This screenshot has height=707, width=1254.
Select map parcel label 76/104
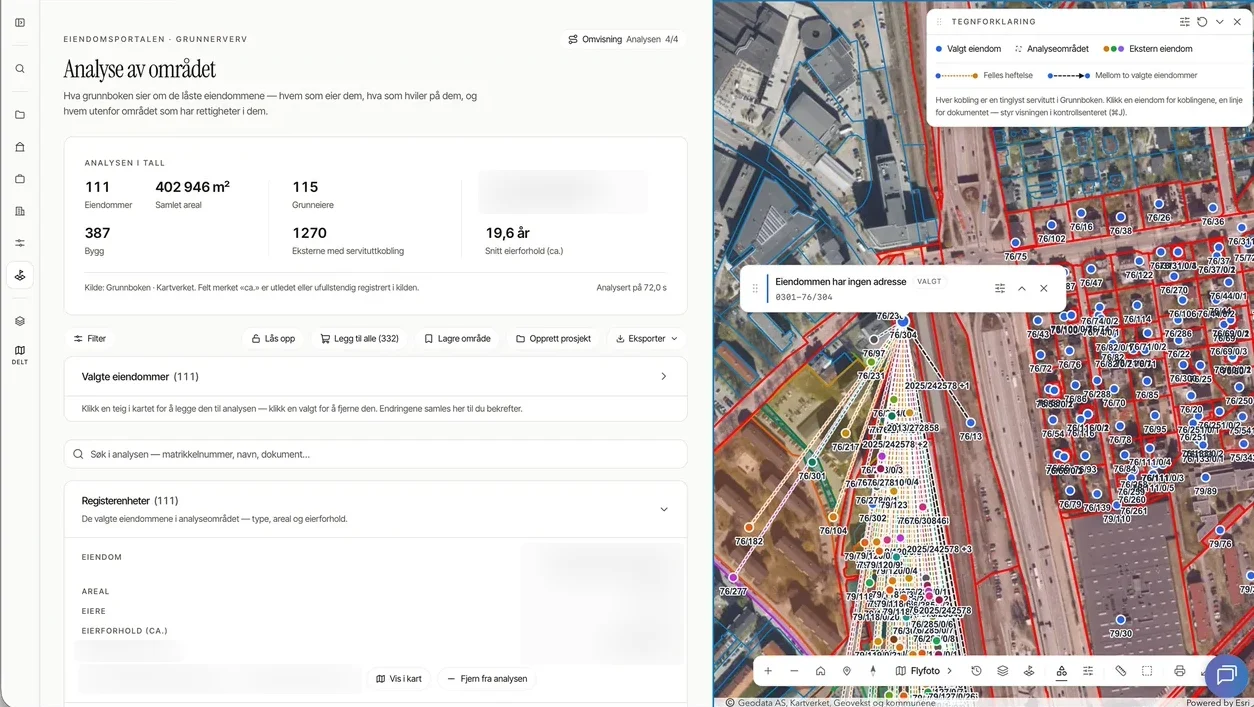tap(832, 531)
